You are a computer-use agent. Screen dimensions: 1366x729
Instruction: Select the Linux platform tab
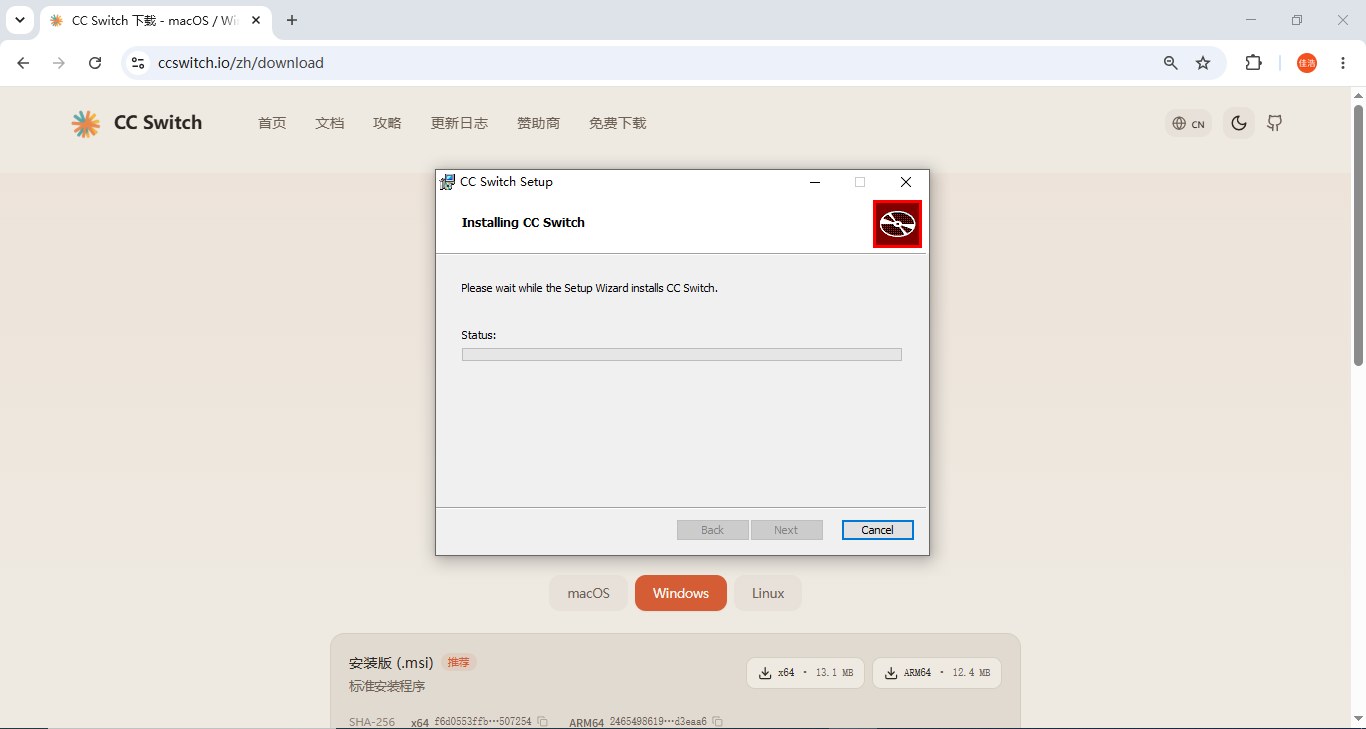(768, 593)
